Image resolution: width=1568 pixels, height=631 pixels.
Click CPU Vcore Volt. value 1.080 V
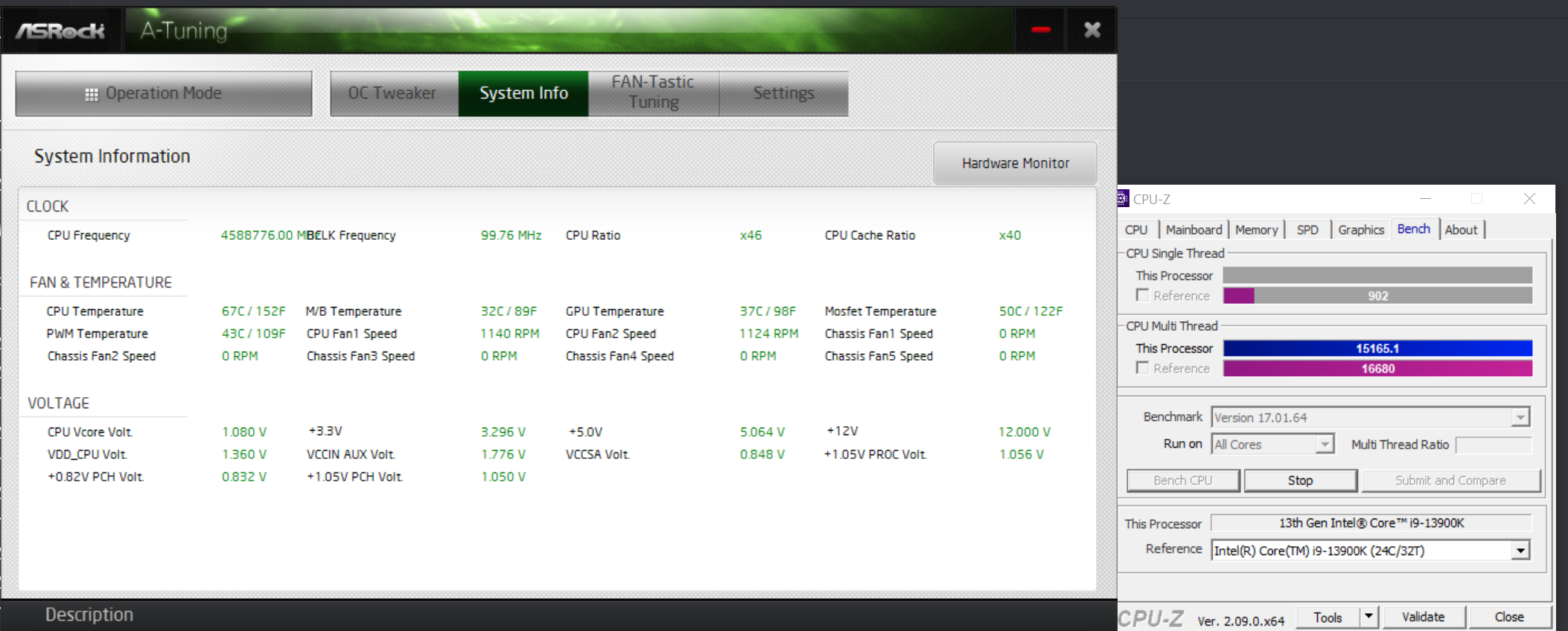point(244,432)
